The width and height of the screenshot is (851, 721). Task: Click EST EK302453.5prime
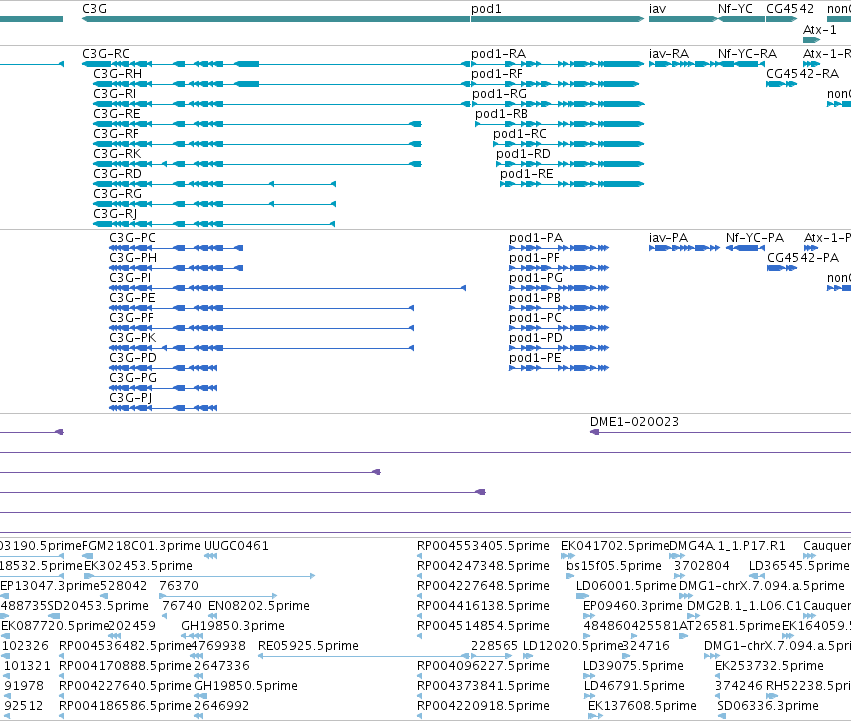point(138,566)
